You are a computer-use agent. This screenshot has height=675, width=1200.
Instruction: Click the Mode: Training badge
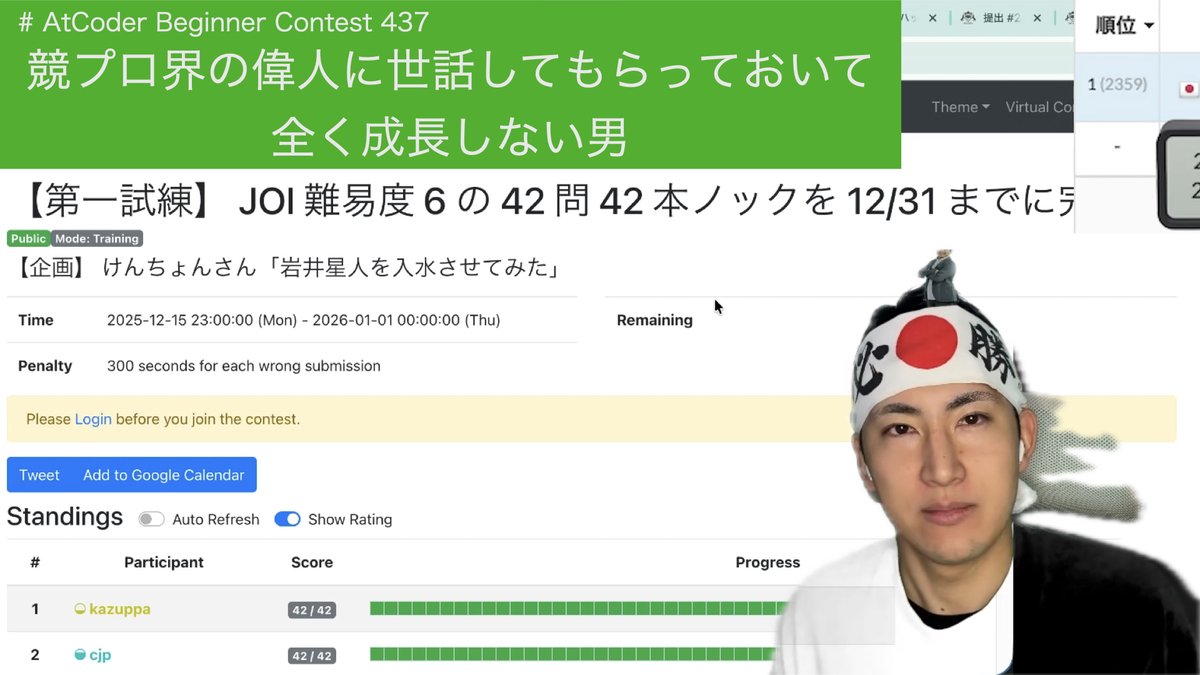[x=97, y=239]
